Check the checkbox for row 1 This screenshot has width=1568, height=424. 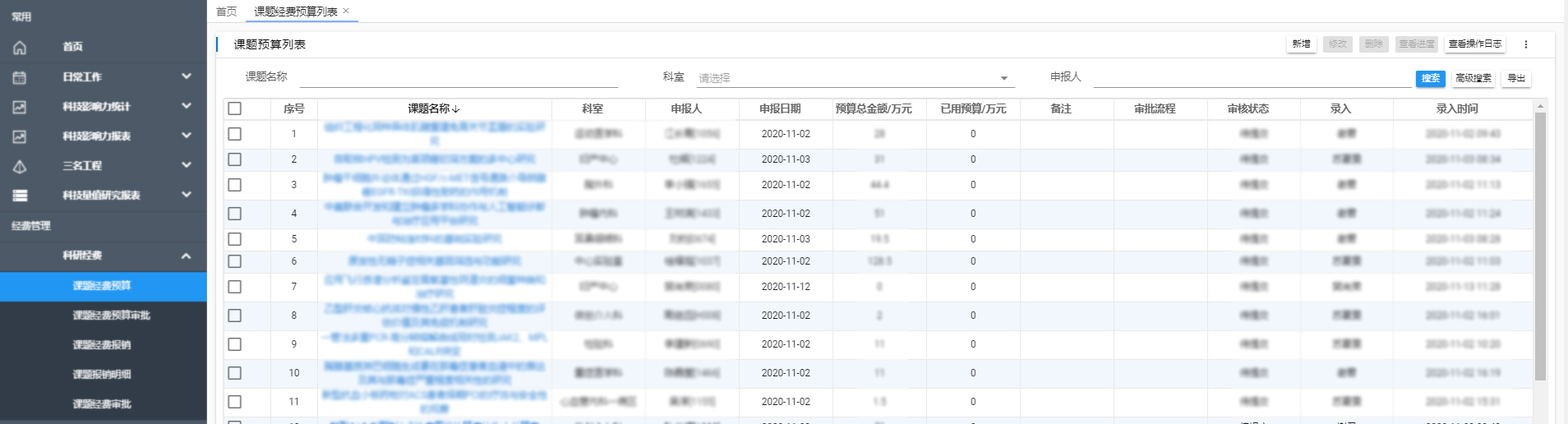[x=235, y=134]
